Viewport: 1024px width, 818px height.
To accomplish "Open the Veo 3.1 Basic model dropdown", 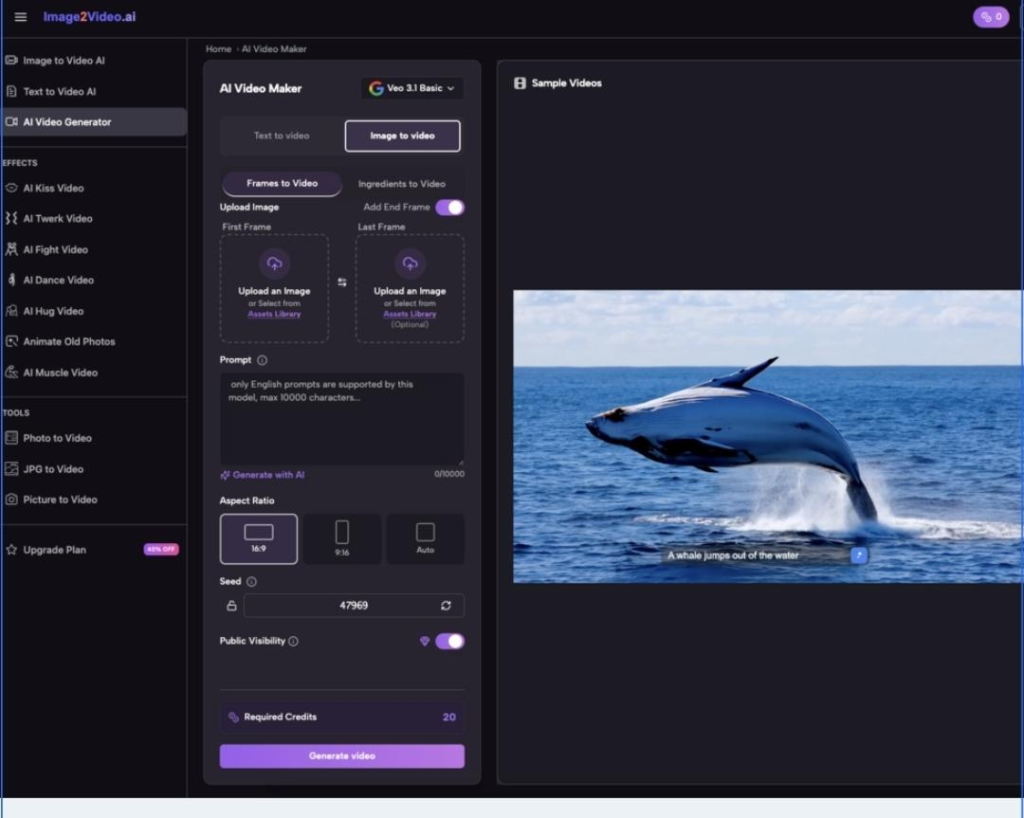I will (x=412, y=88).
